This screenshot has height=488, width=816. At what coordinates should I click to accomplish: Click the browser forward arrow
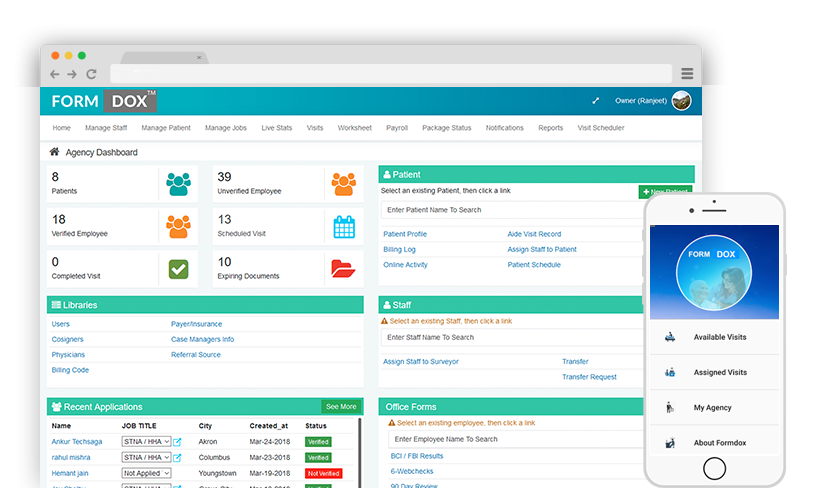coord(72,74)
